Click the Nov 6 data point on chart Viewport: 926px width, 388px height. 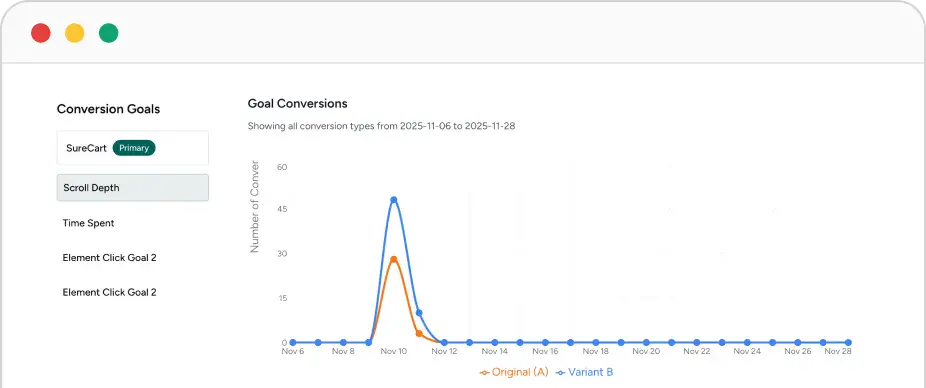point(293,343)
